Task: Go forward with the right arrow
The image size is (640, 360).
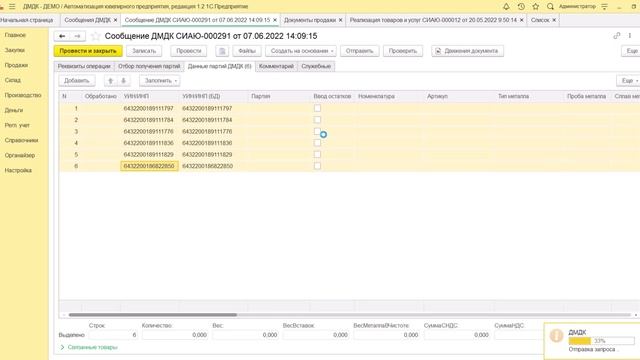Action: coord(77,36)
